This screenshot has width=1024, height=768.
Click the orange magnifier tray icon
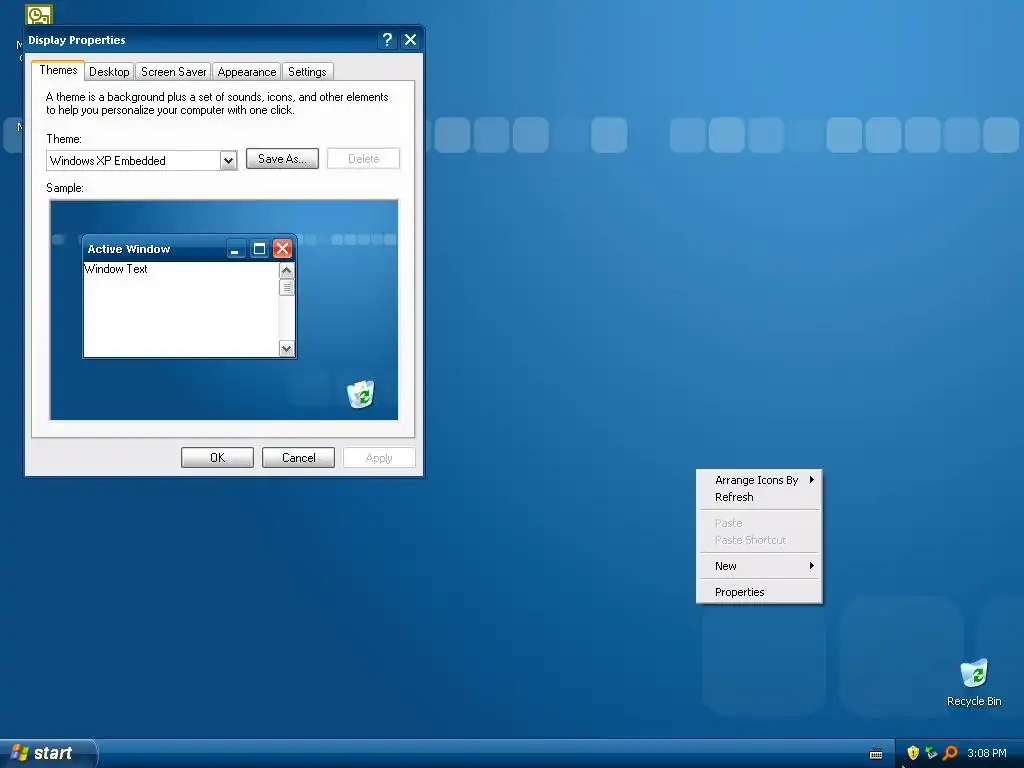tap(950, 753)
